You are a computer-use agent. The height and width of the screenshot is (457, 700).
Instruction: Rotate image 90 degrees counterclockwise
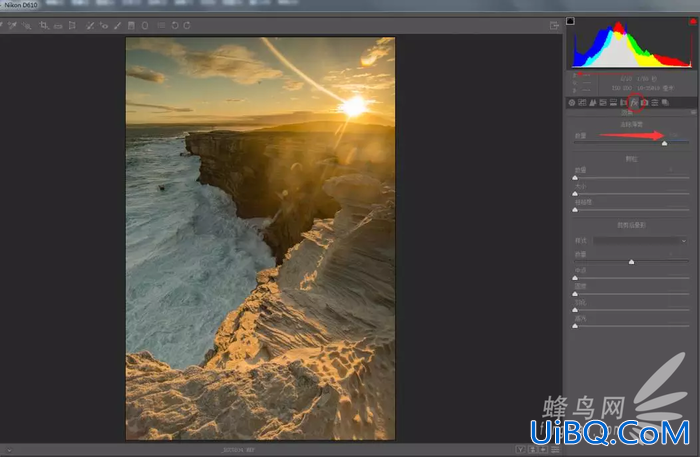point(175,25)
